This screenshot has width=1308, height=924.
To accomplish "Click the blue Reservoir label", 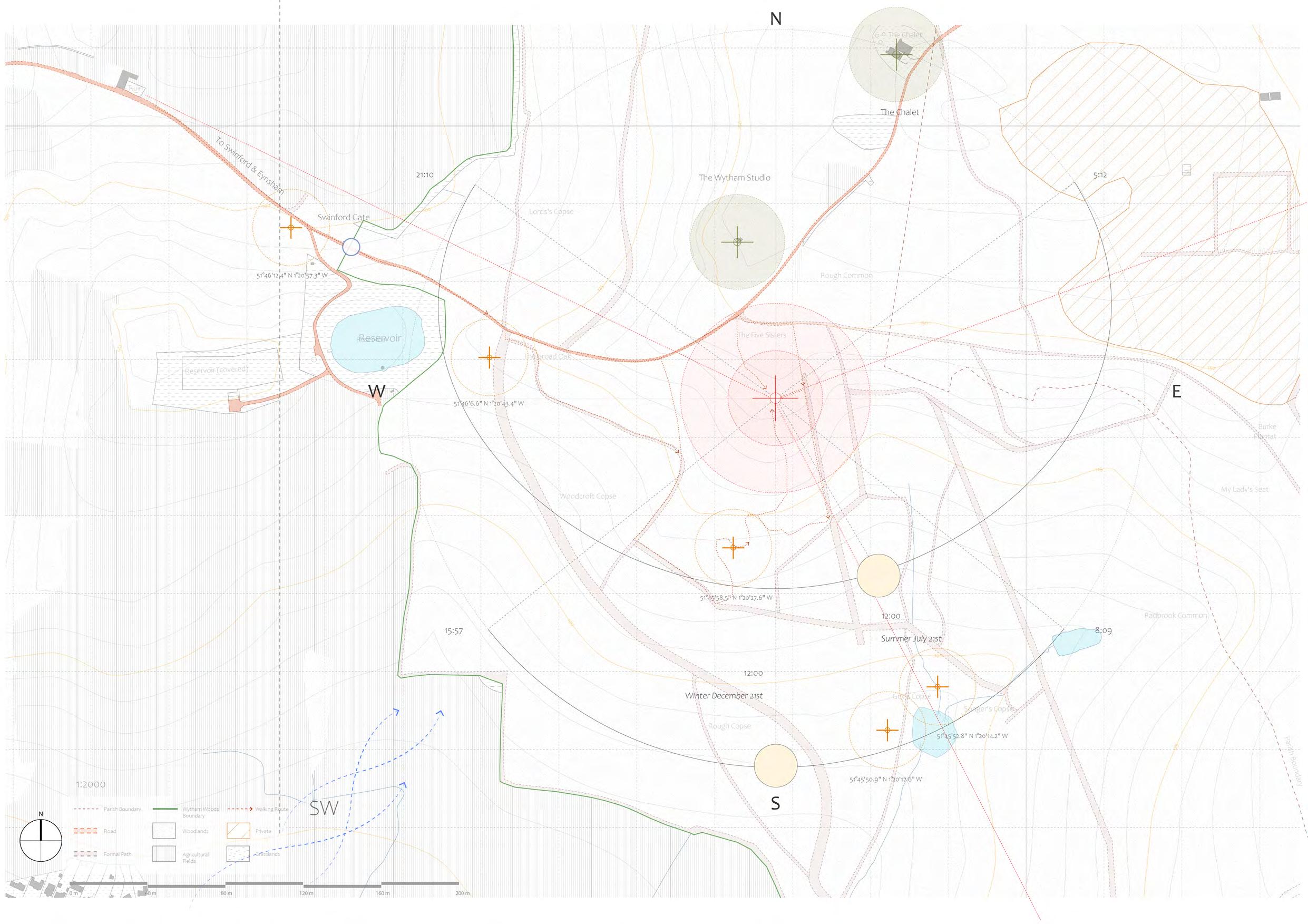I will click(x=379, y=338).
